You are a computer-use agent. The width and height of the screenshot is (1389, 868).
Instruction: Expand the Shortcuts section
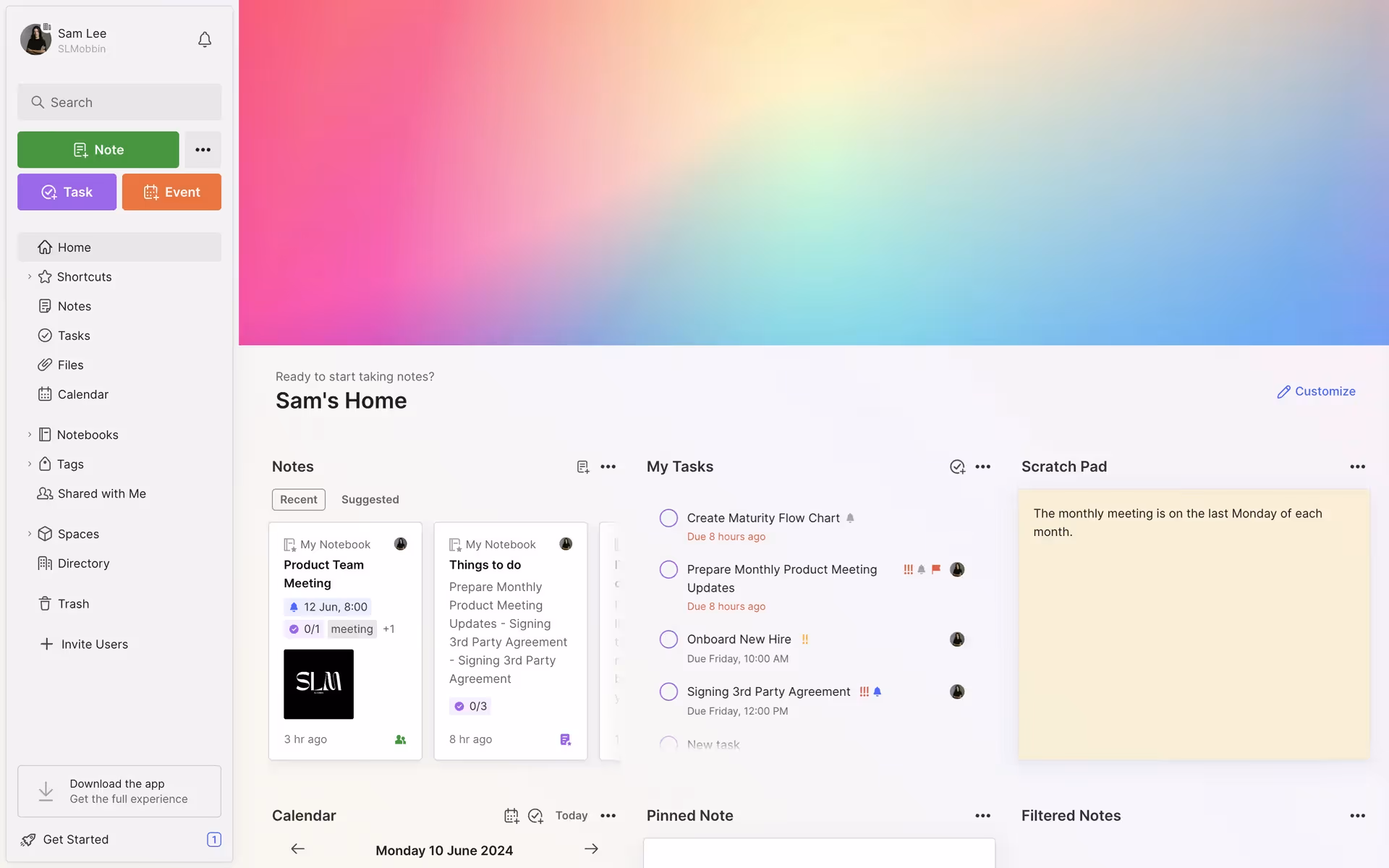(x=30, y=276)
